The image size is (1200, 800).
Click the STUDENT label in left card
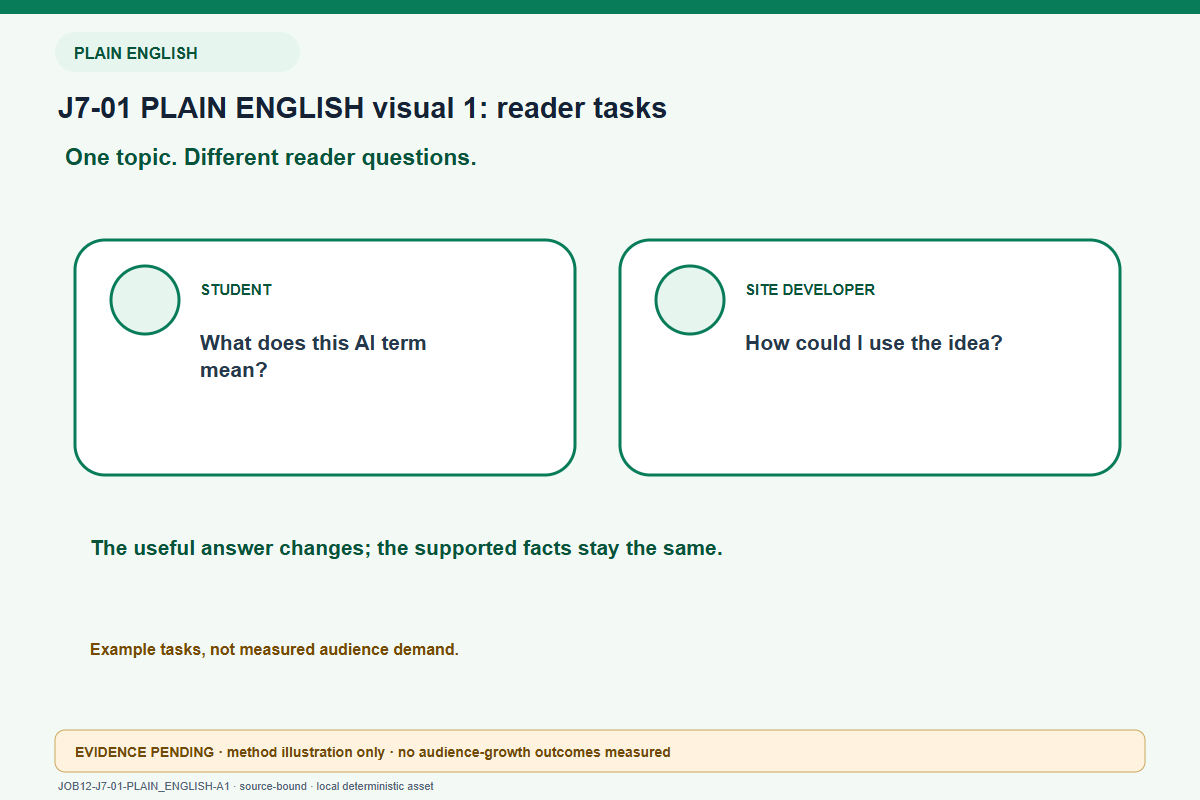coord(236,290)
